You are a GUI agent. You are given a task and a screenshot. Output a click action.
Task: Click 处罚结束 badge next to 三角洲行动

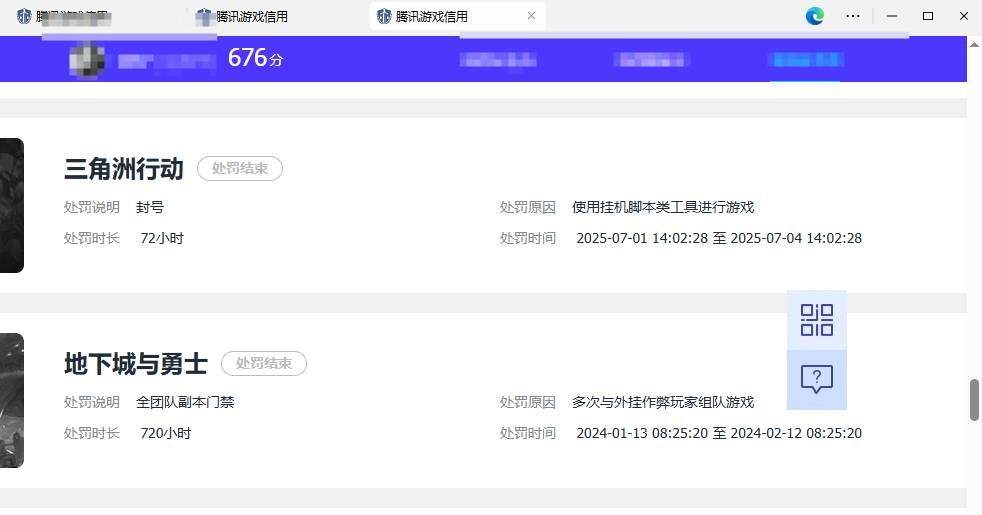(240, 169)
